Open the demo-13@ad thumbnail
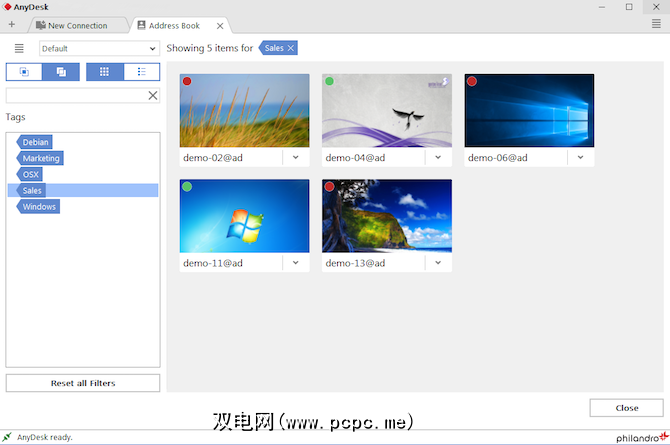 pyautogui.click(x=387, y=216)
